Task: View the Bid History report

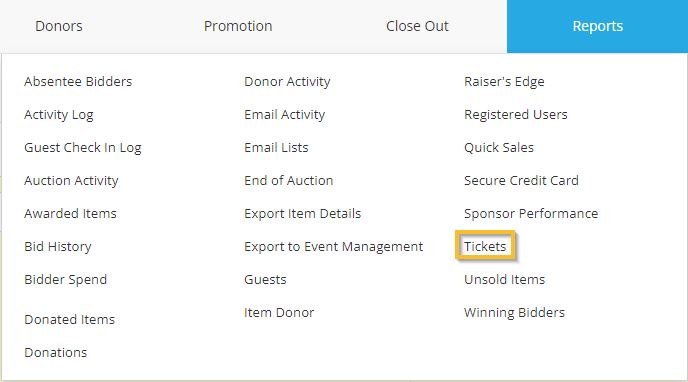Action: coord(58,247)
